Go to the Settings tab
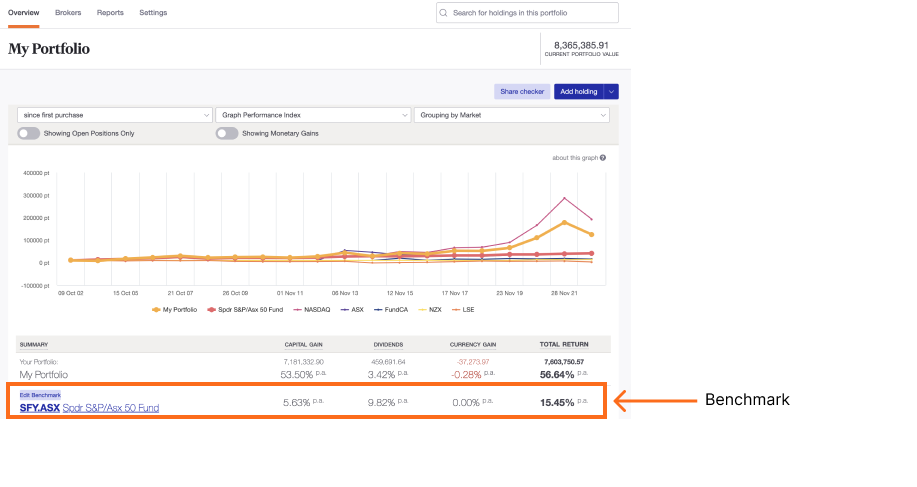The width and height of the screenshot is (917, 487). click(153, 13)
